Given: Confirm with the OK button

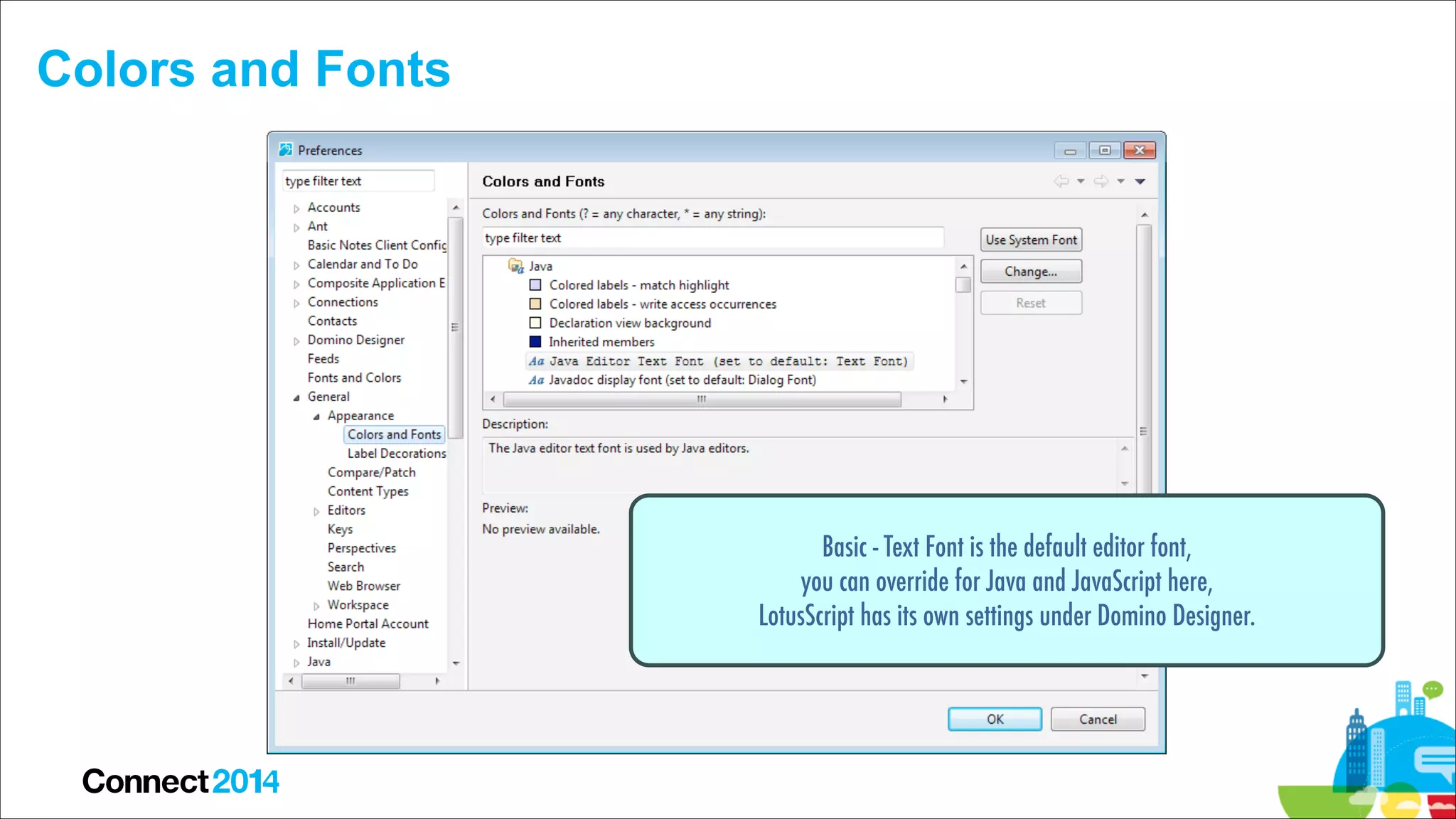Looking at the screenshot, I should (995, 719).
